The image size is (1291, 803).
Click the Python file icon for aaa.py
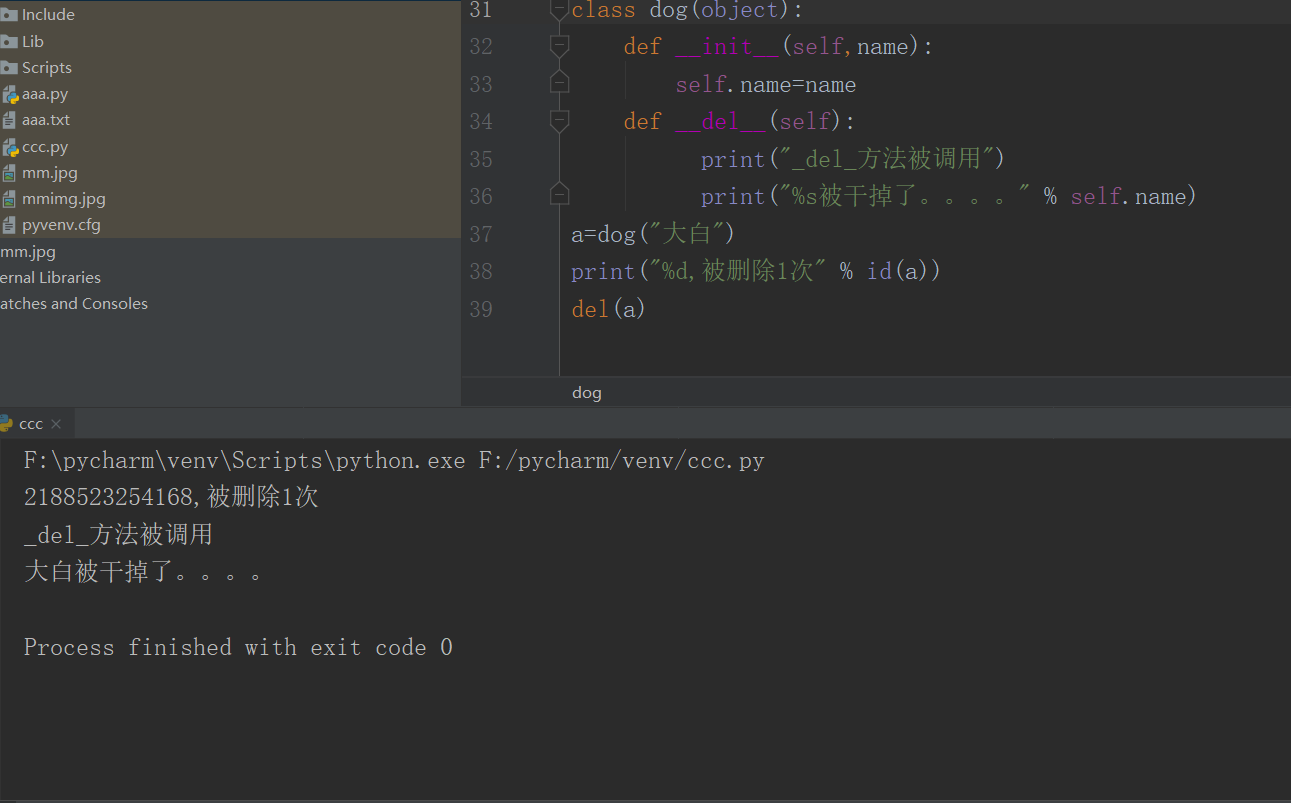coord(10,95)
